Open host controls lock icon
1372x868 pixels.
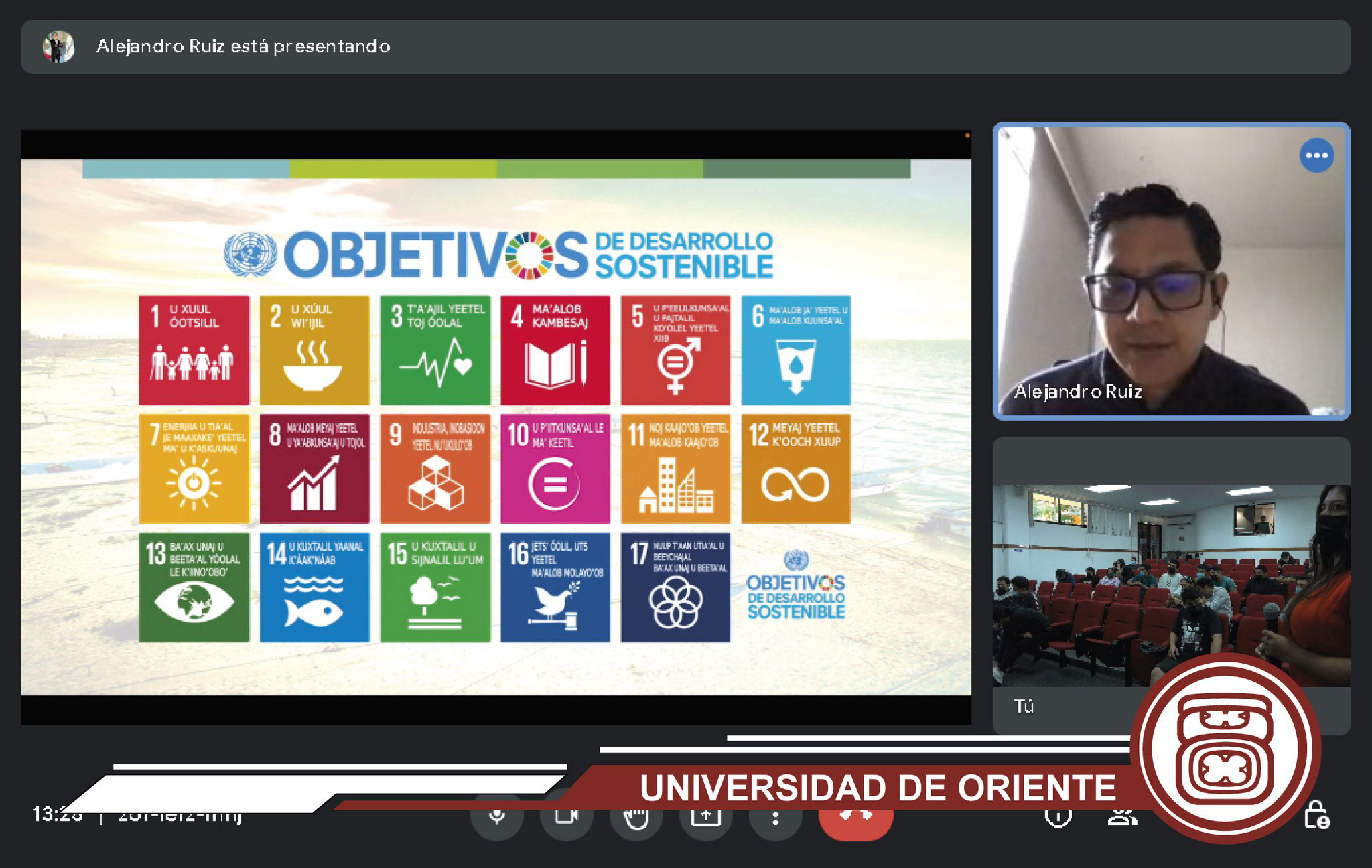point(1317,814)
